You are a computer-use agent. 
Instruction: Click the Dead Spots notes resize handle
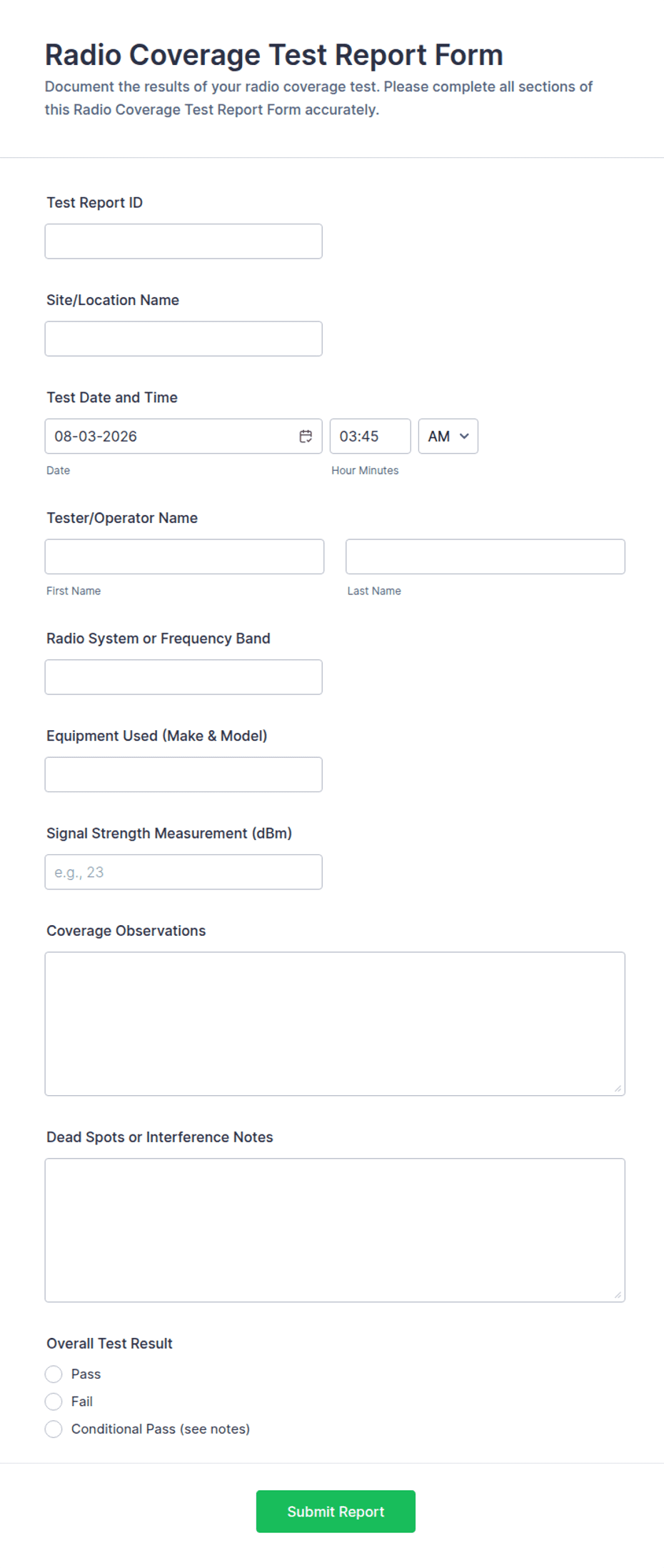click(618, 1294)
